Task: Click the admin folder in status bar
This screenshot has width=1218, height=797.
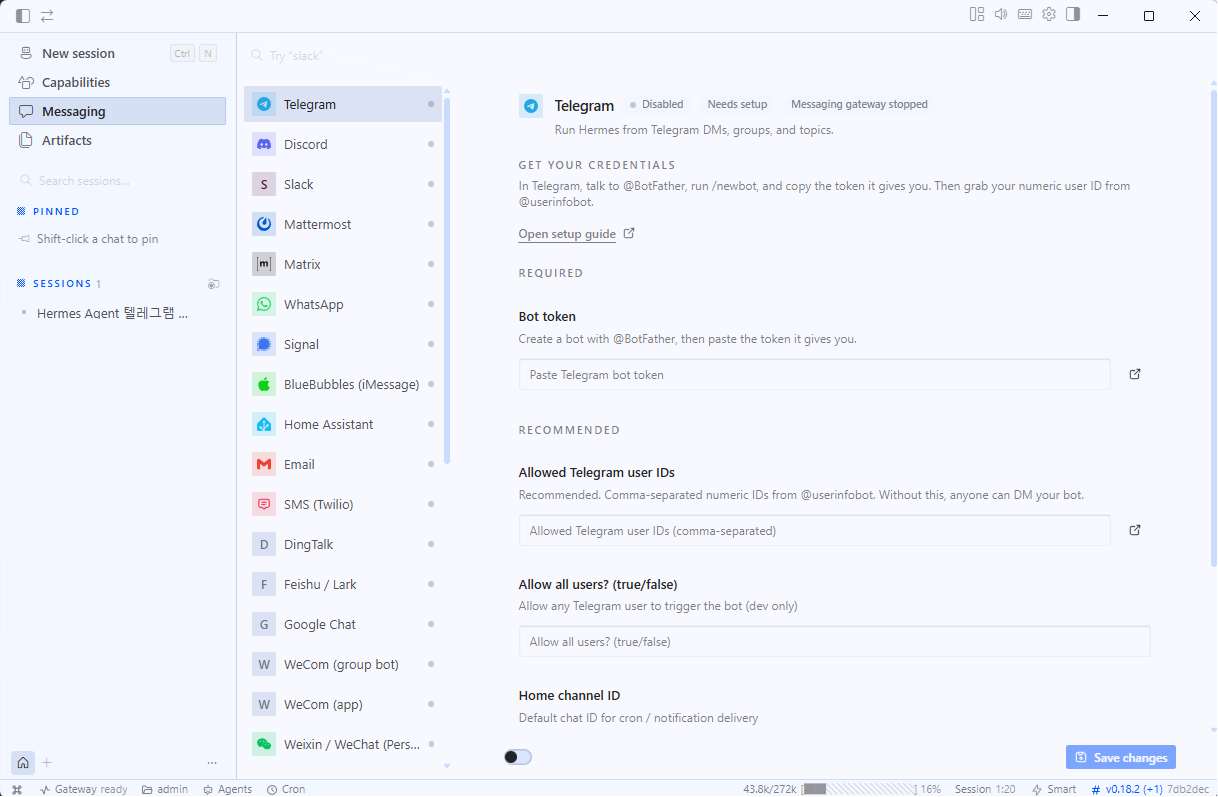Action: click(x=165, y=789)
